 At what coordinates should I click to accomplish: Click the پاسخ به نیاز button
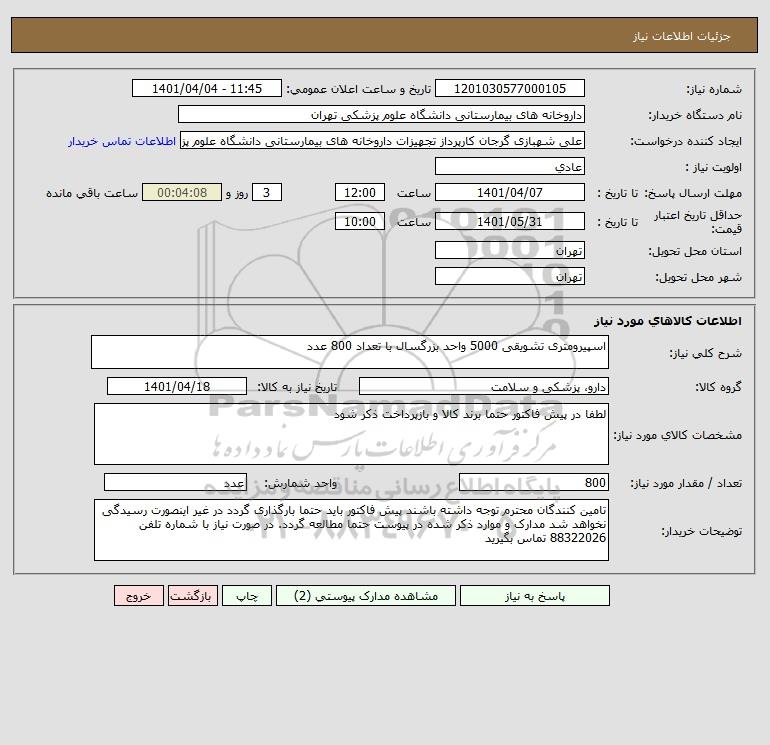[x=535, y=596]
